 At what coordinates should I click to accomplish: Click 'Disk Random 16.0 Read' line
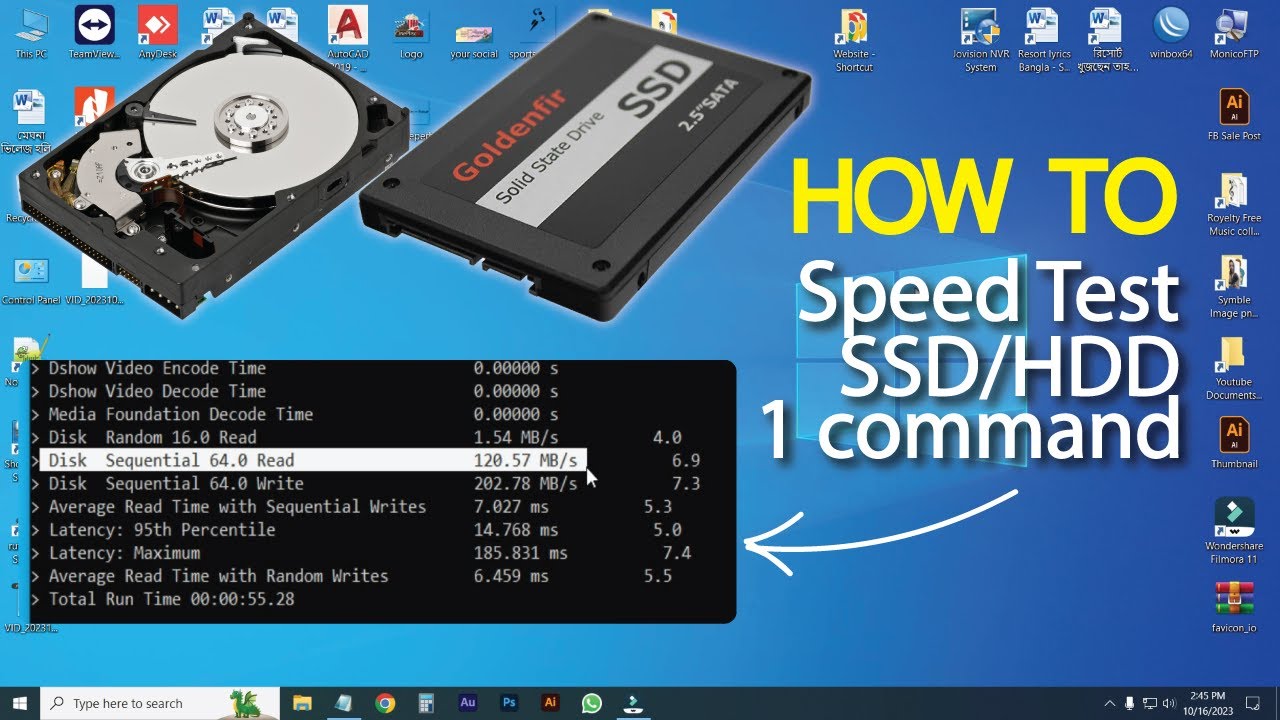coord(153,437)
